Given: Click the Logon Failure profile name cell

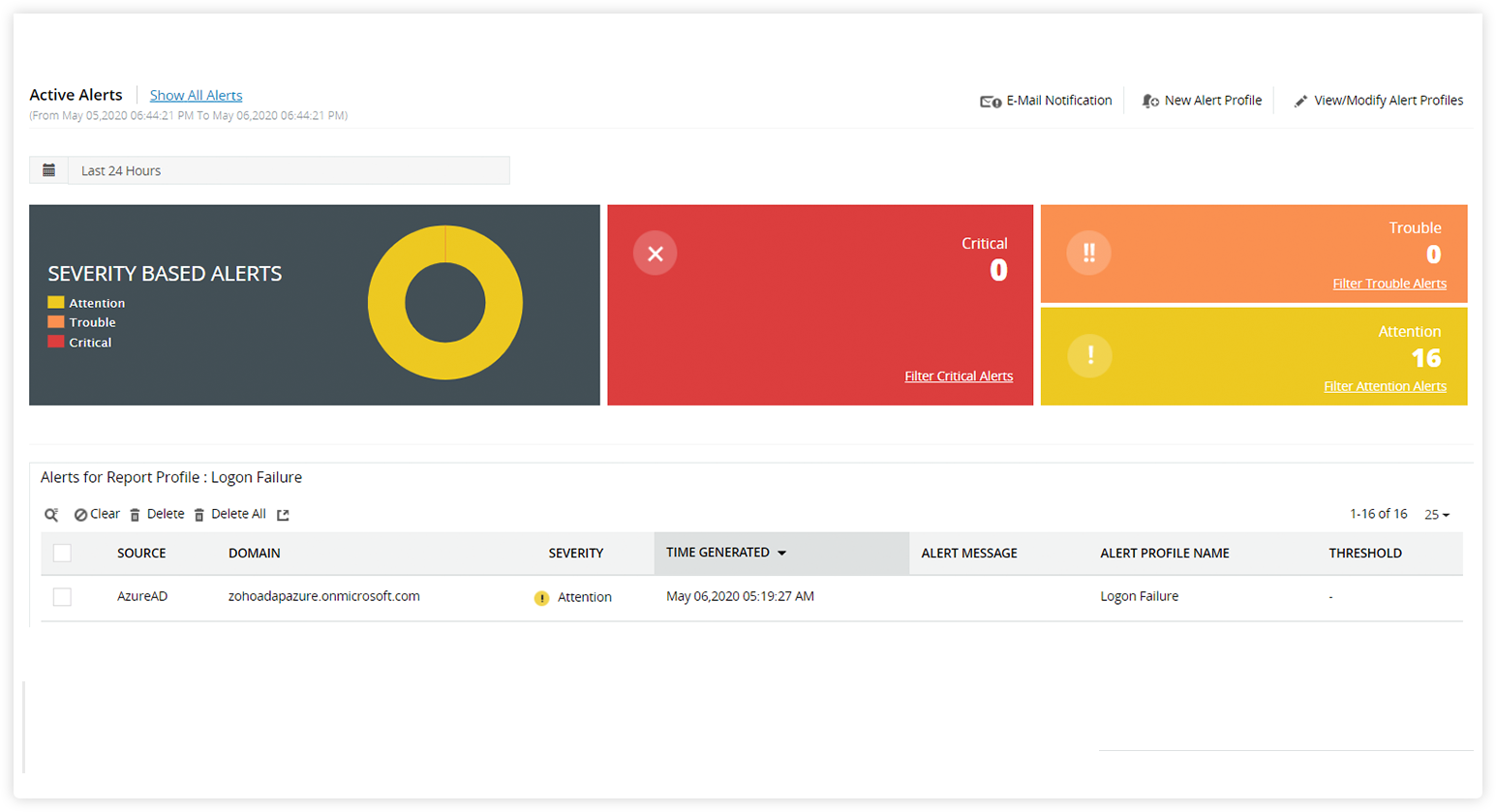Looking at the screenshot, I should click(1139, 596).
